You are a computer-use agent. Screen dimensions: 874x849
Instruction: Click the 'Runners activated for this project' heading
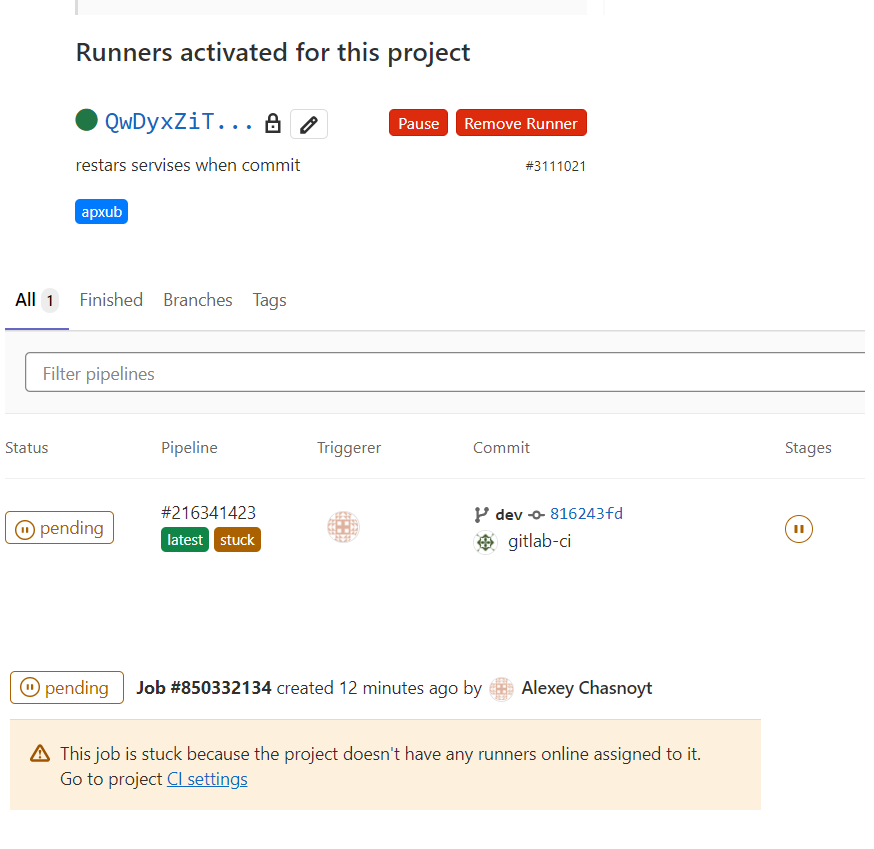point(273,52)
